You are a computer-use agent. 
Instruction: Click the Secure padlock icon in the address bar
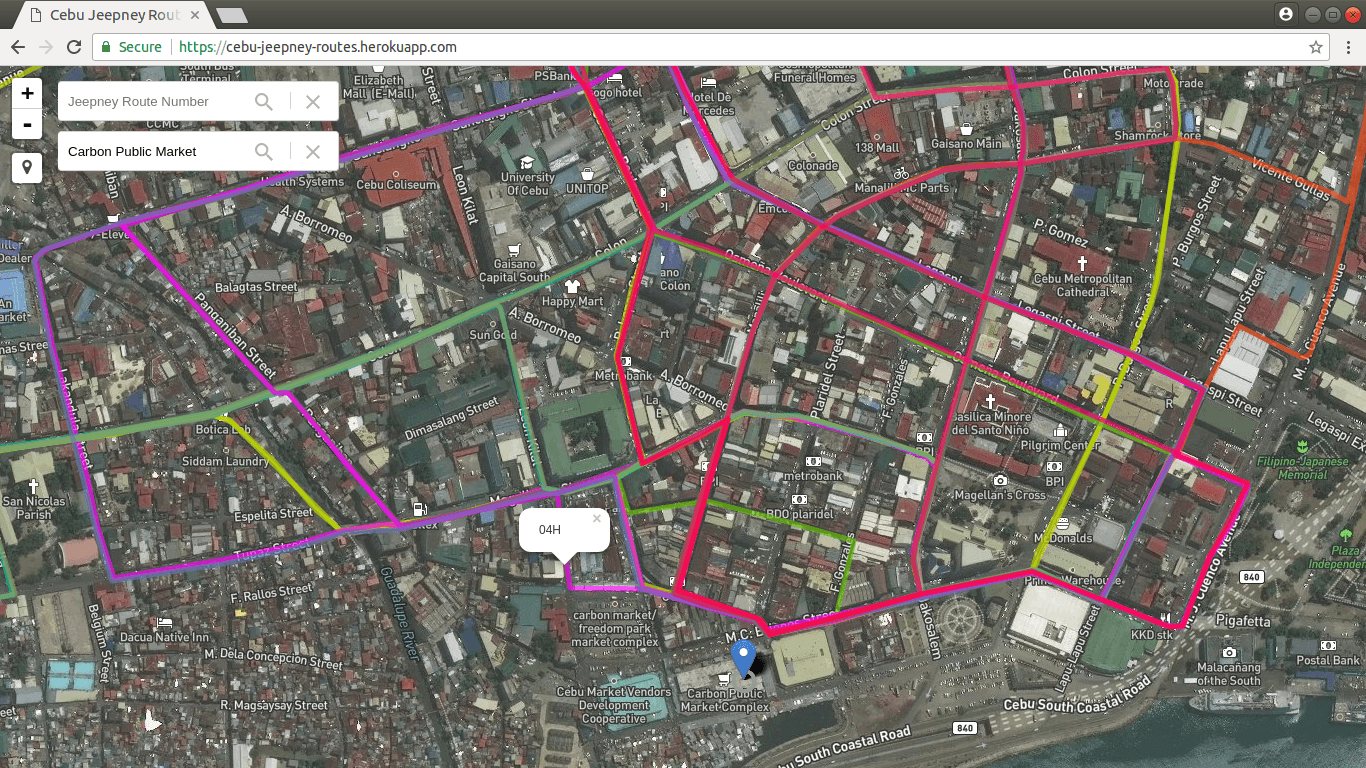(105, 47)
